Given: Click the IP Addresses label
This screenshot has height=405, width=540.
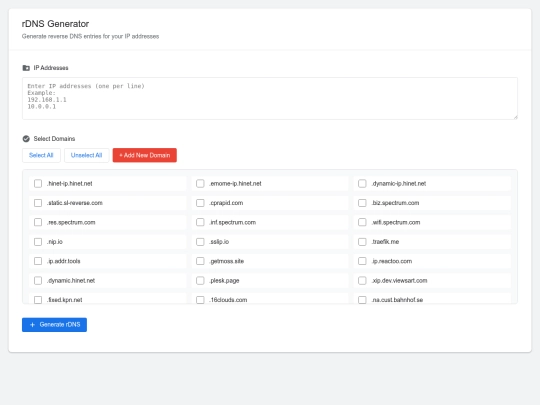Looking at the screenshot, I should point(51,68).
